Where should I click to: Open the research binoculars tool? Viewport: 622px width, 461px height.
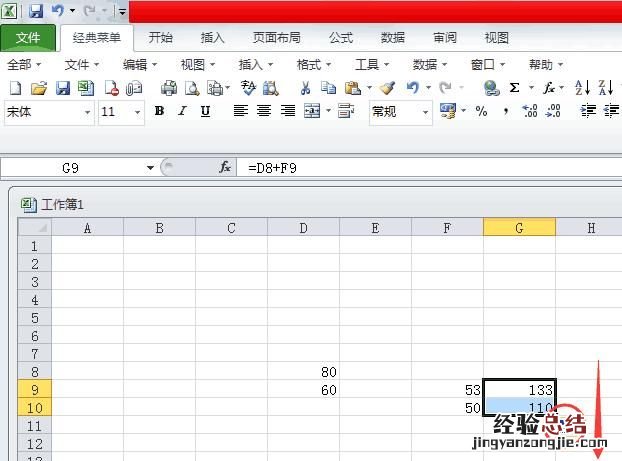tap(271, 88)
